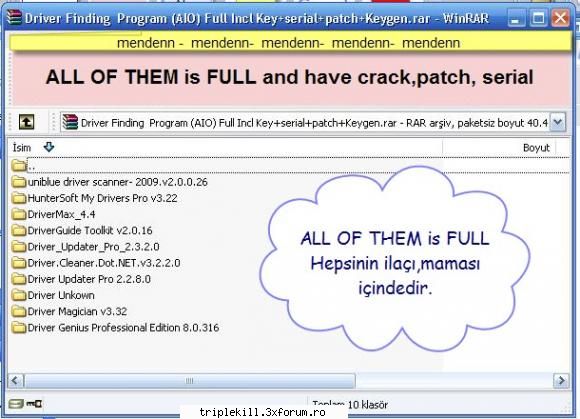Click the Up One Level folder icon
The width and height of the screenshot is (580, 419).
[x=26, y=122]
